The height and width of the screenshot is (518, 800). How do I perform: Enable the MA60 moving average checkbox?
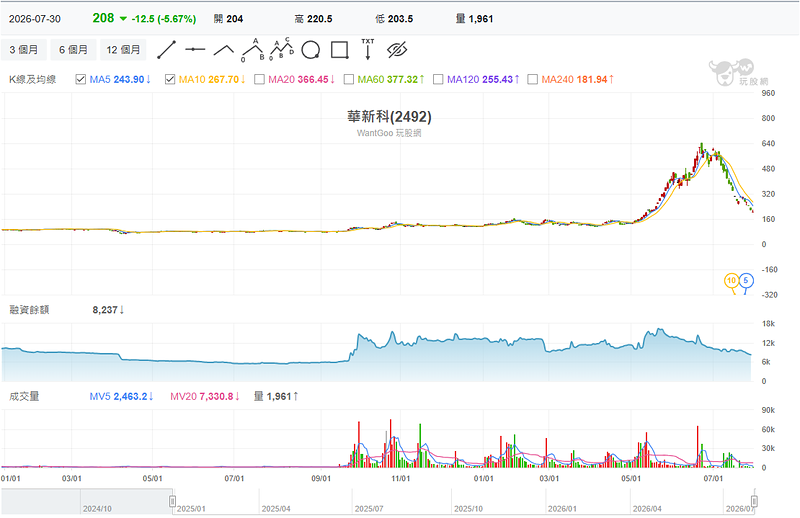(x=348, y=79)
